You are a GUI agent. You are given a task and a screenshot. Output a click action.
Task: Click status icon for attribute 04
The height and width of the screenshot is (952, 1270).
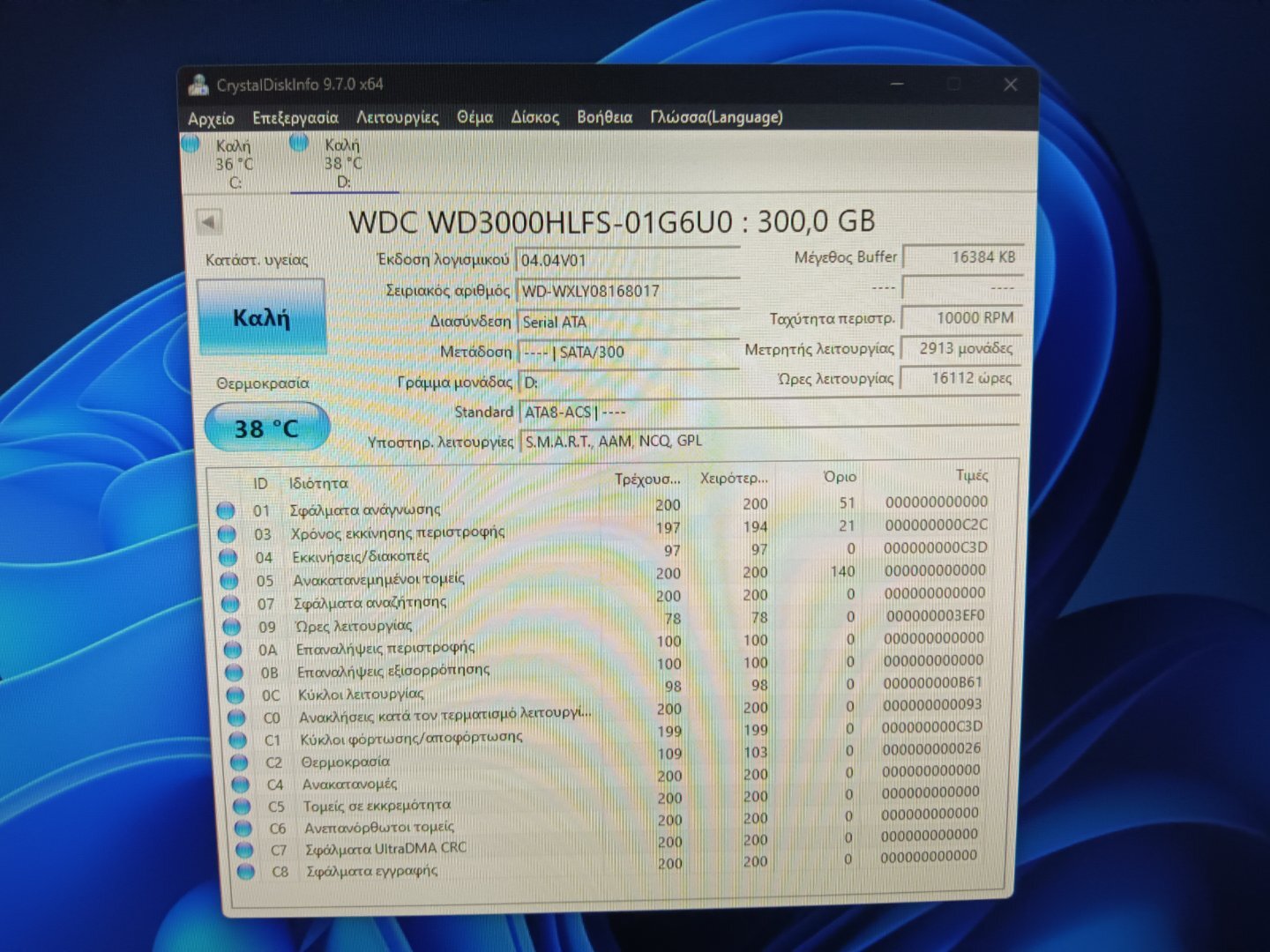click(228, 557)
